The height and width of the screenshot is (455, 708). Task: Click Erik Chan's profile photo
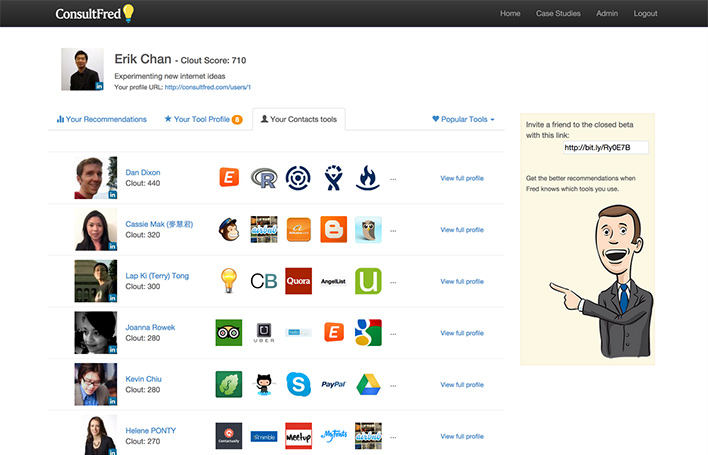[82, 69]
